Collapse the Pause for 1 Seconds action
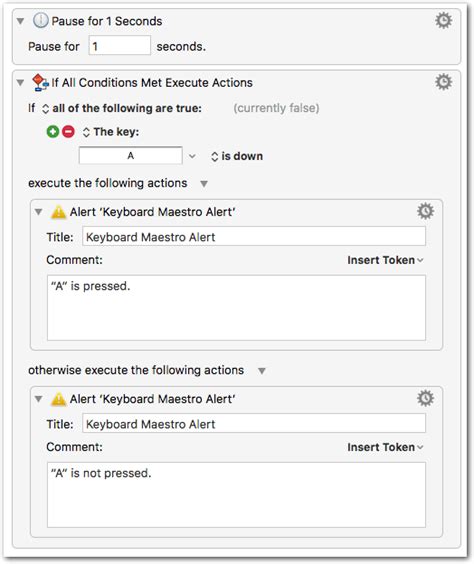The height and width of the screenshot is (564, 474). [20, 21]
